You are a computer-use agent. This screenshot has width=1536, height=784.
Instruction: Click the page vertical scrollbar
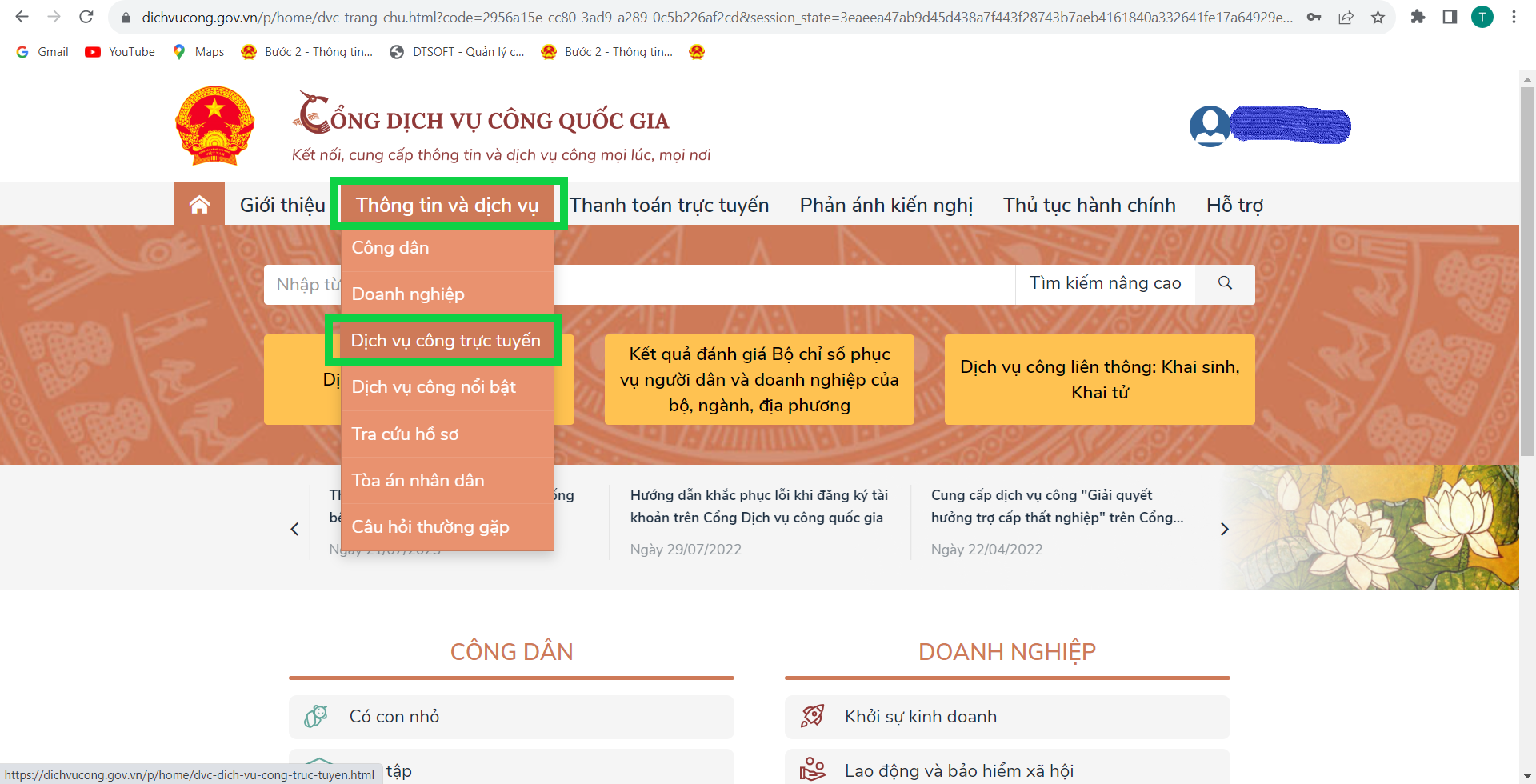(1527, 272)
